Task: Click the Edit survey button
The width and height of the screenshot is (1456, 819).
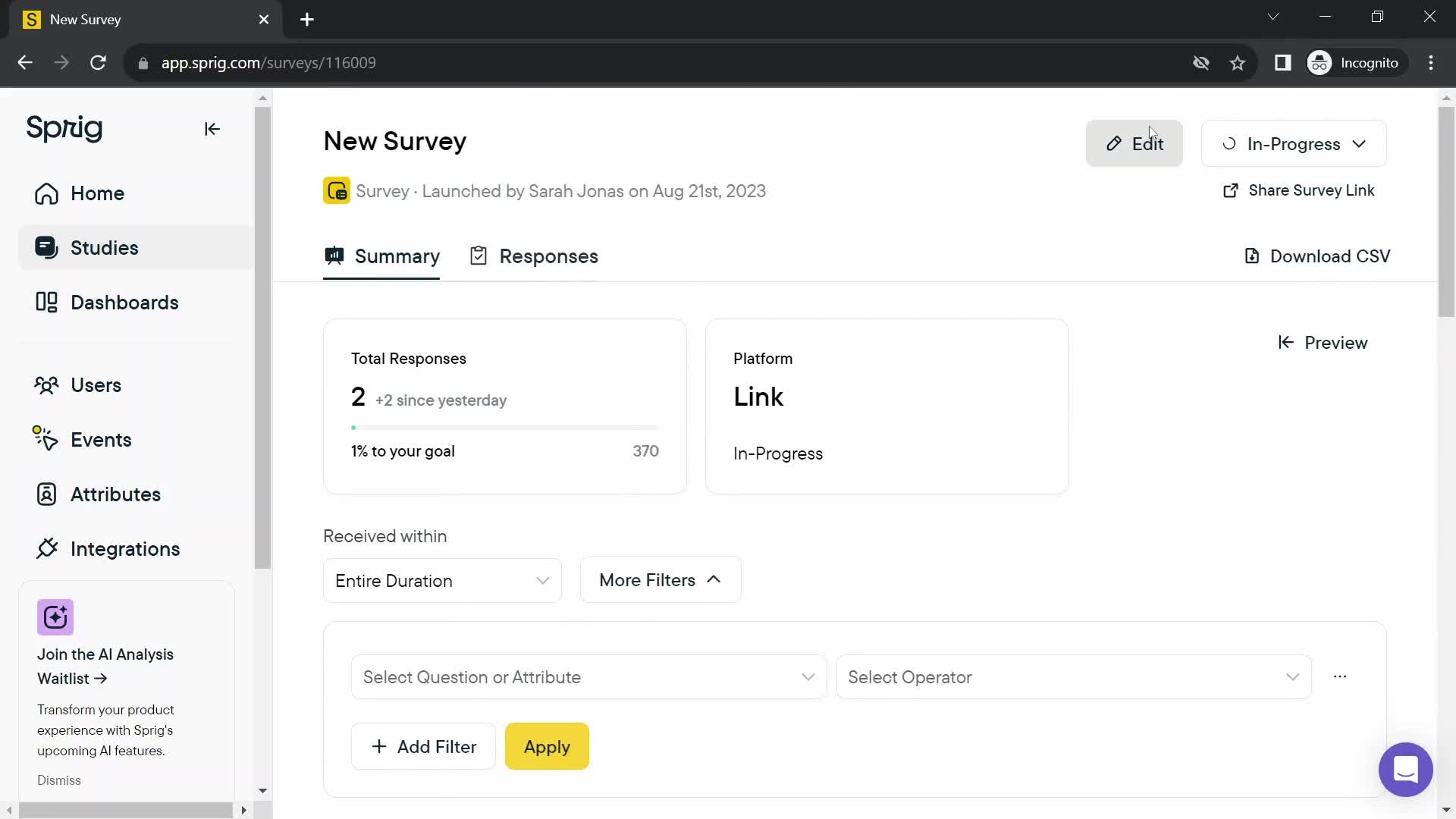Action: pyautogui.click(x=1136, y=144)
